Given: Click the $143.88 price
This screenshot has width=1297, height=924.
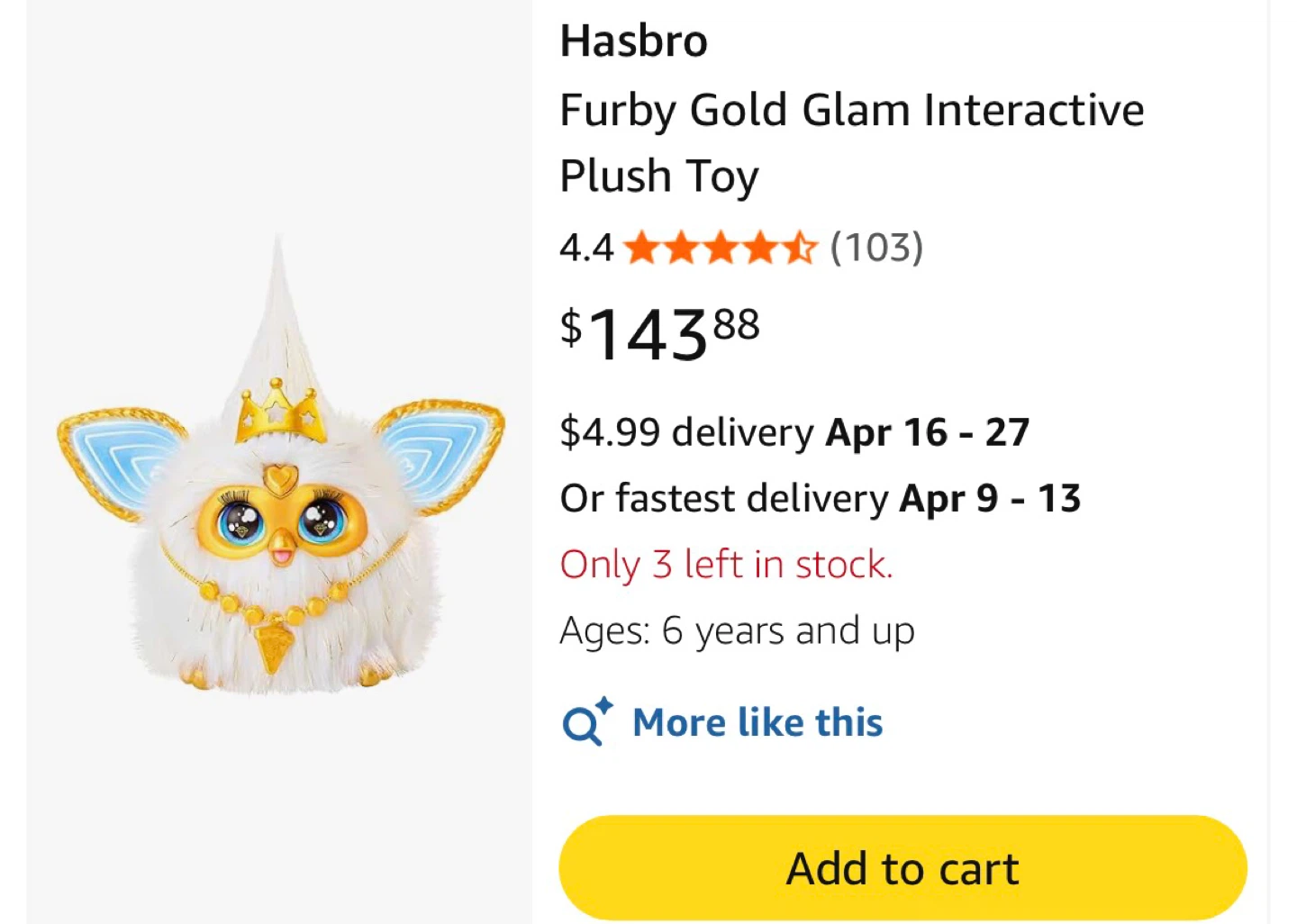Looking at the screenshot, I should (x=660, y=334).
